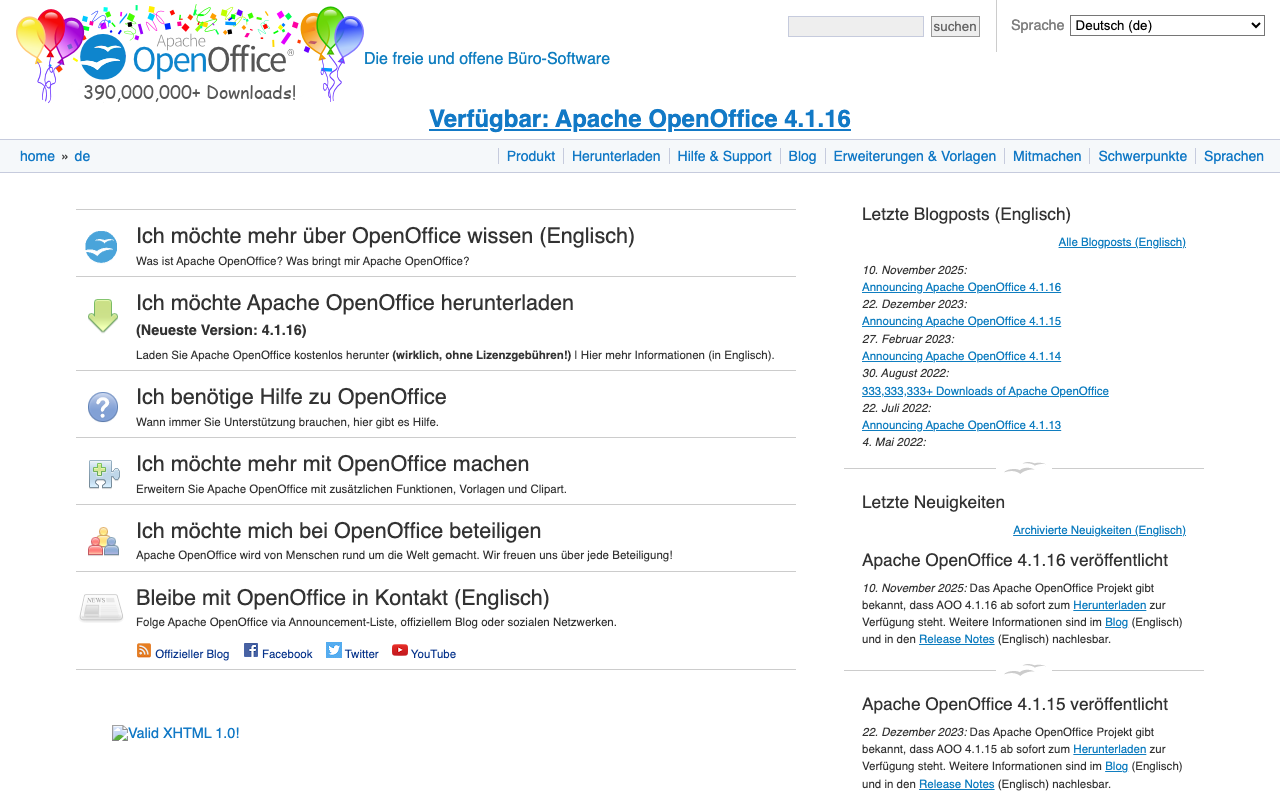The height and width of the screenshot is (800, 1280).
Task: Click the orange RSS feed icon
Action: pos(144,651)
